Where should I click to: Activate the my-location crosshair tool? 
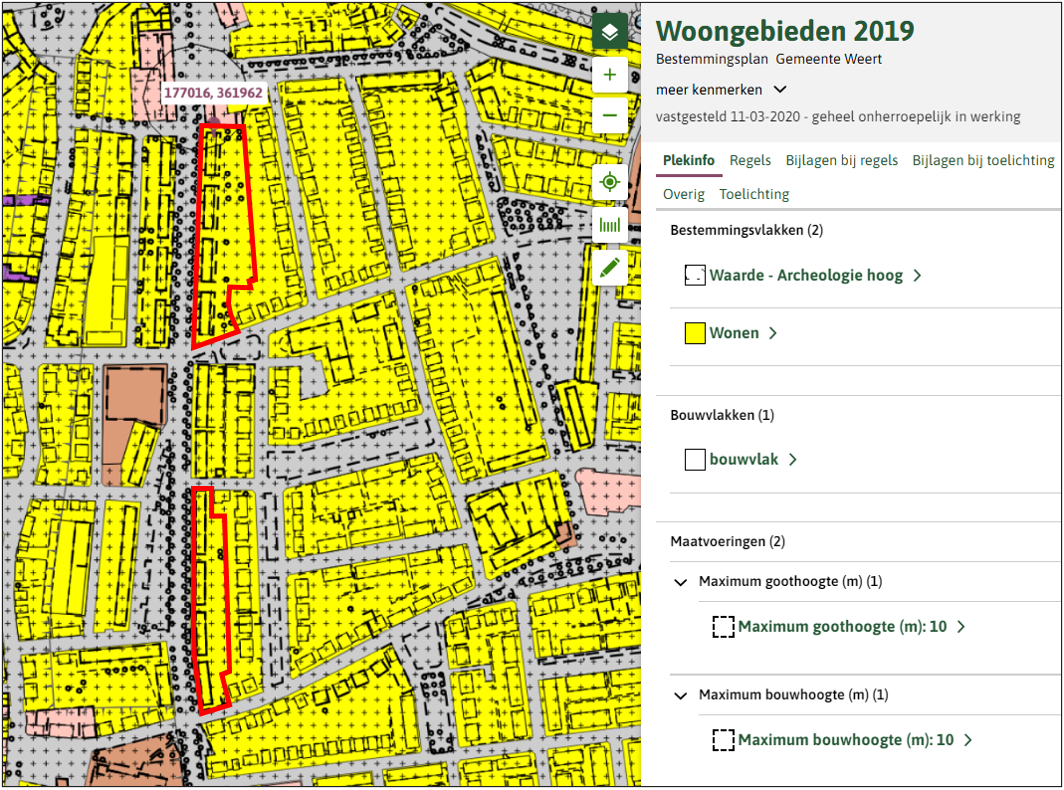click(609, 182)
